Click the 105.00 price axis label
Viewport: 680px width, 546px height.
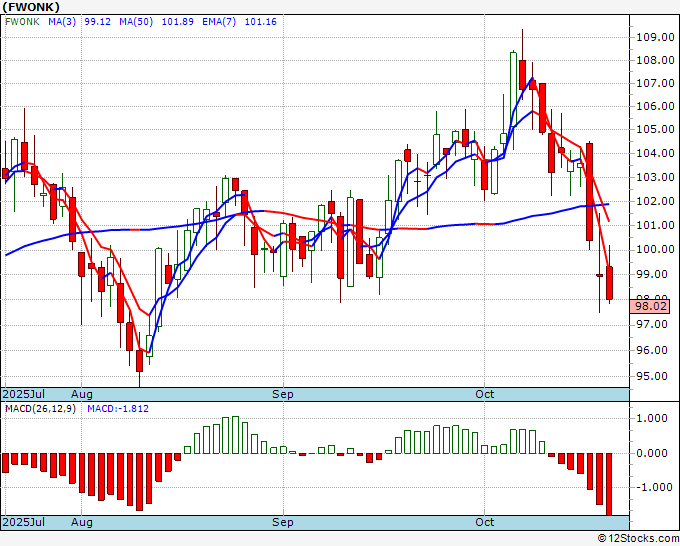click(x=655, y=129)
